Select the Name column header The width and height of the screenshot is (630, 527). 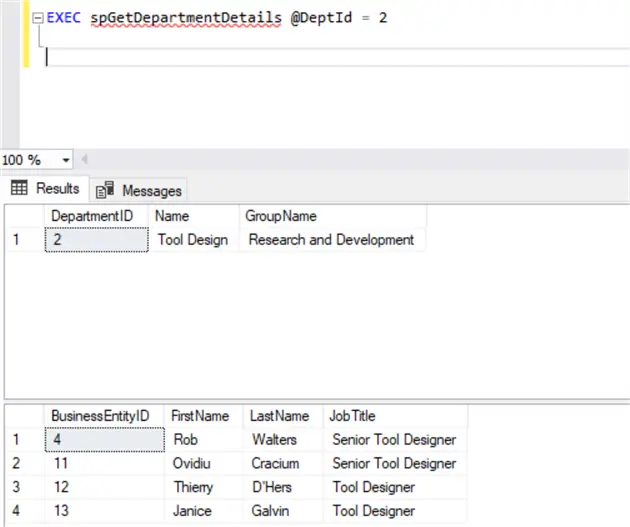pos(172,216)
